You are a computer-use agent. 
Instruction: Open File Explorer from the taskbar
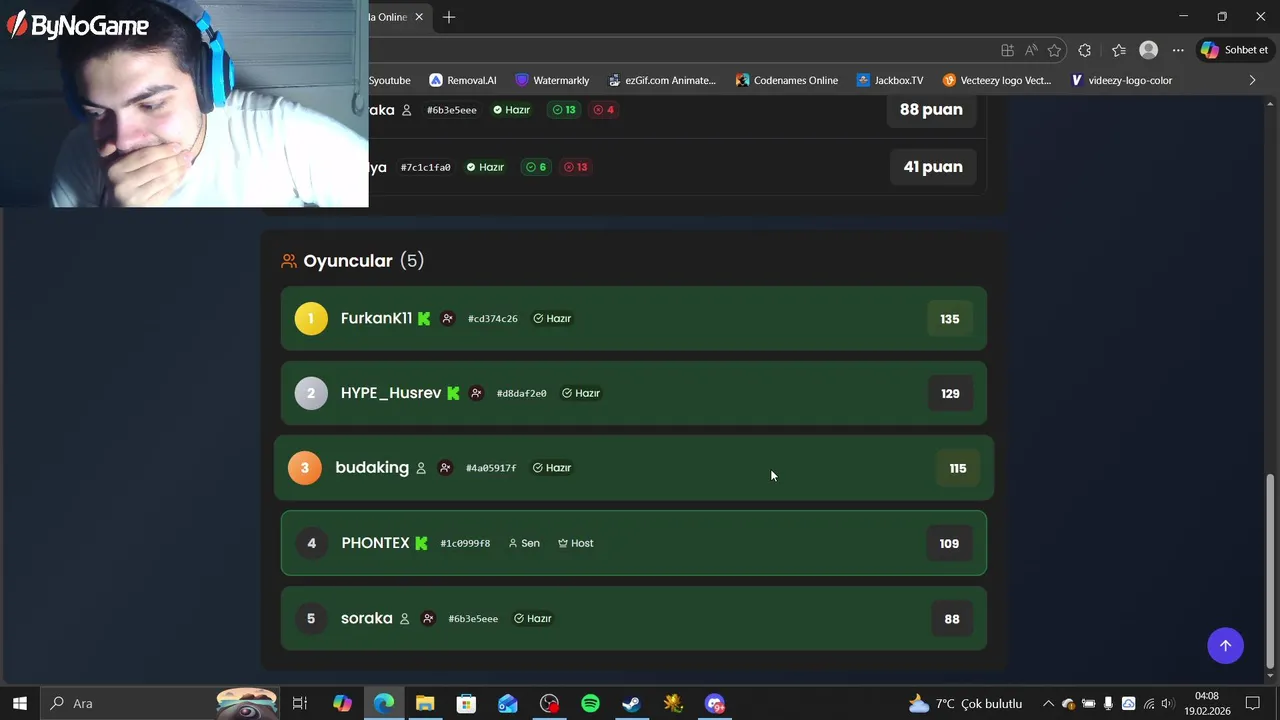click(425, 703)
